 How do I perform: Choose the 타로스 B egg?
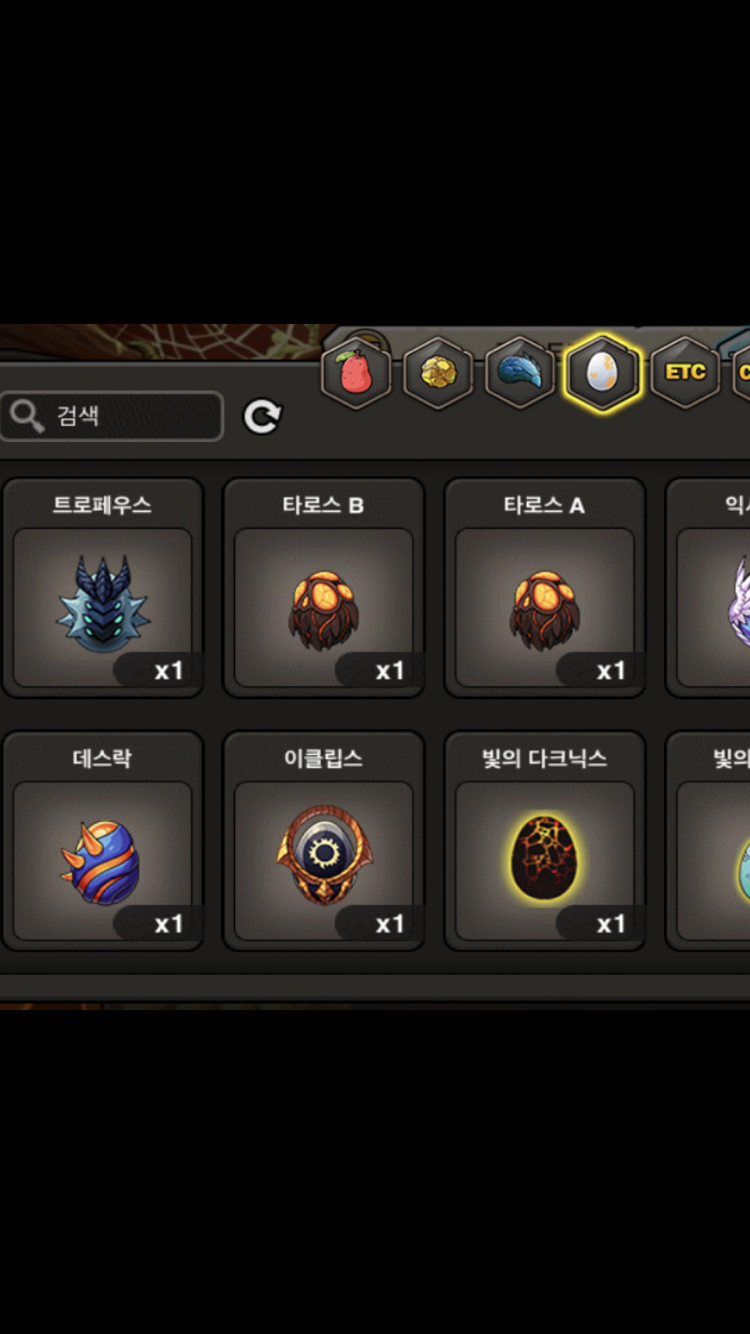[x=323, y=588]
